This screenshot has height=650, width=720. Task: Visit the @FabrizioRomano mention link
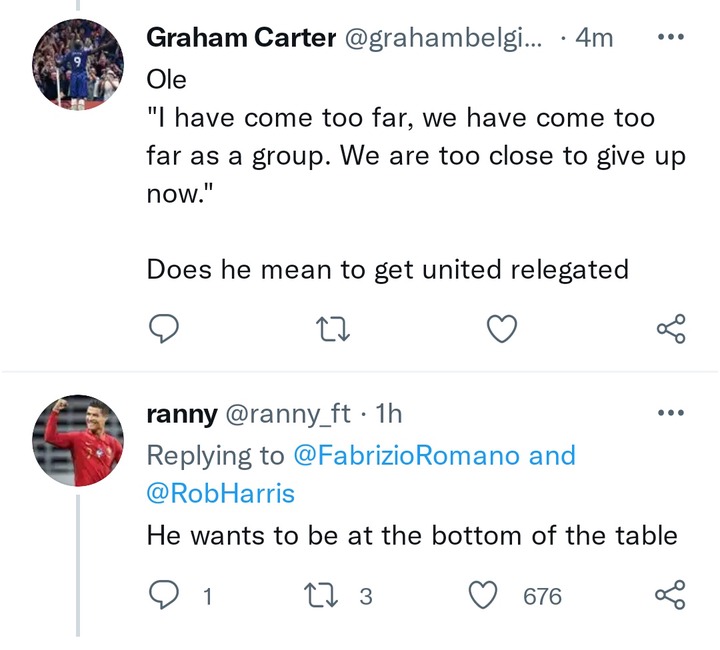(406, 455)
